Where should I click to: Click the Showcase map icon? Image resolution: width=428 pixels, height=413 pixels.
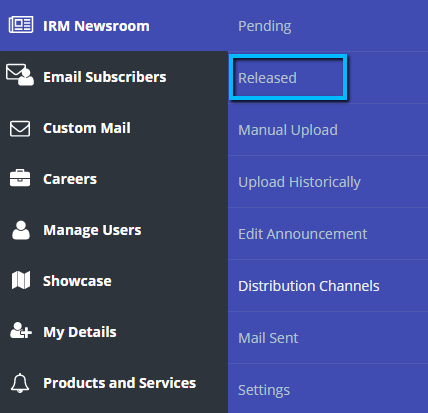pyautogui.click(x=21, y=280)
